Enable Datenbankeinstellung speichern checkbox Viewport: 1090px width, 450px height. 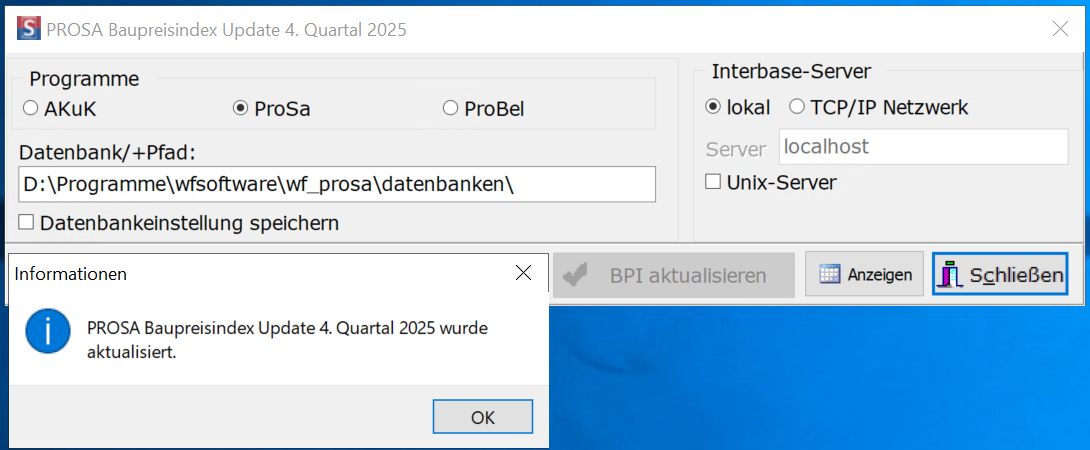point(26,223)
